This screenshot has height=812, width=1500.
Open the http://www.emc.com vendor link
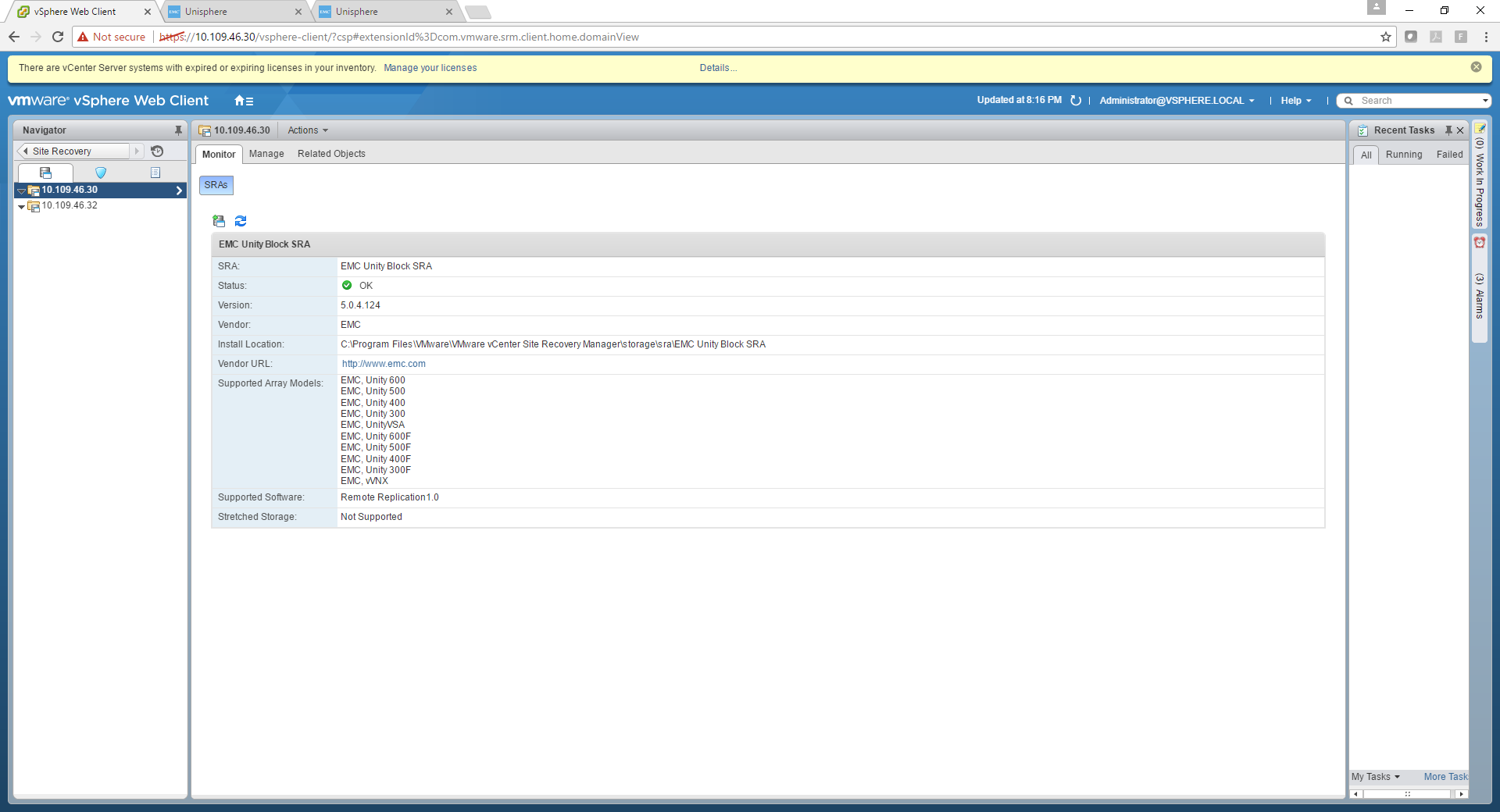(x=384, y=364)
